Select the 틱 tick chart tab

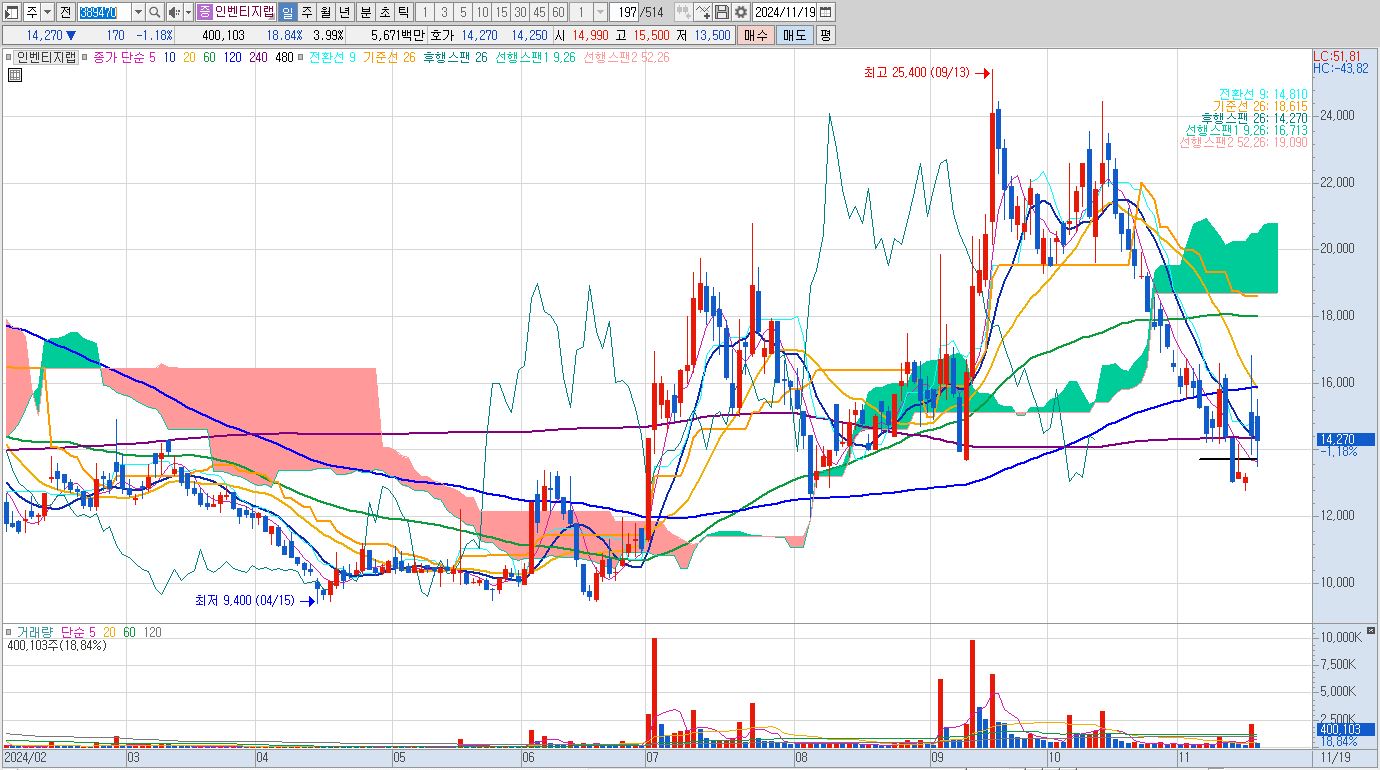click(403, 12)
